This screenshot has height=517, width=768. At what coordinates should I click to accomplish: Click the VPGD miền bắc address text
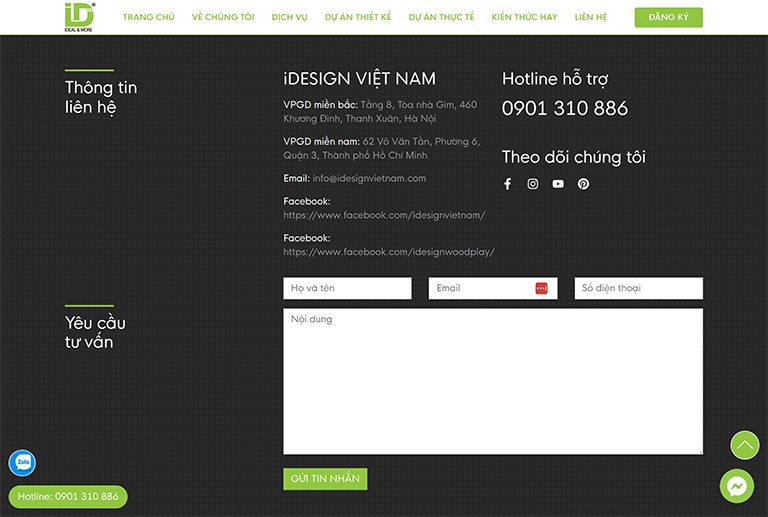(x=380, y=112)
